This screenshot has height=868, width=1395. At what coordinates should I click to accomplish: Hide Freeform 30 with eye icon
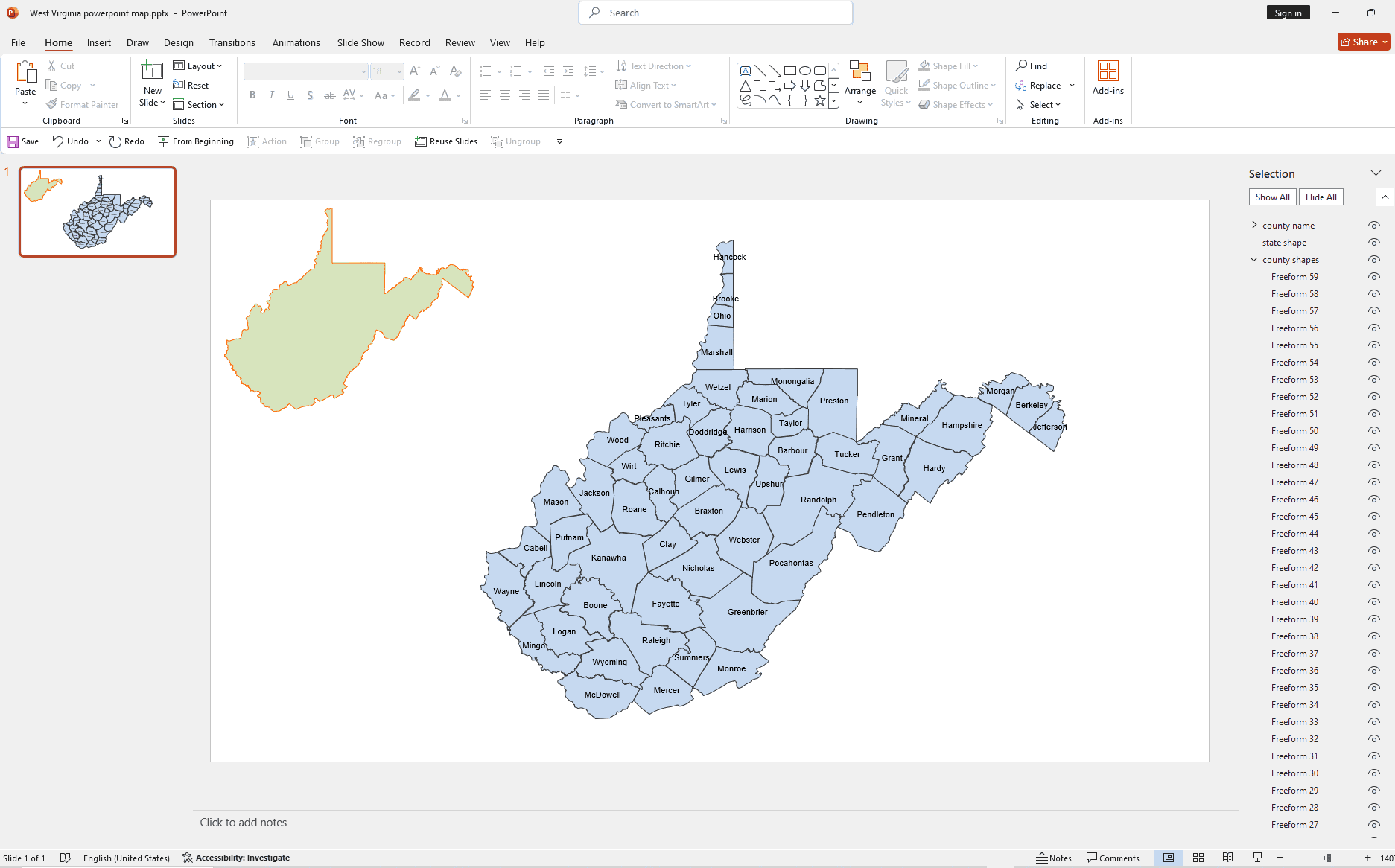coord(1374,773)
